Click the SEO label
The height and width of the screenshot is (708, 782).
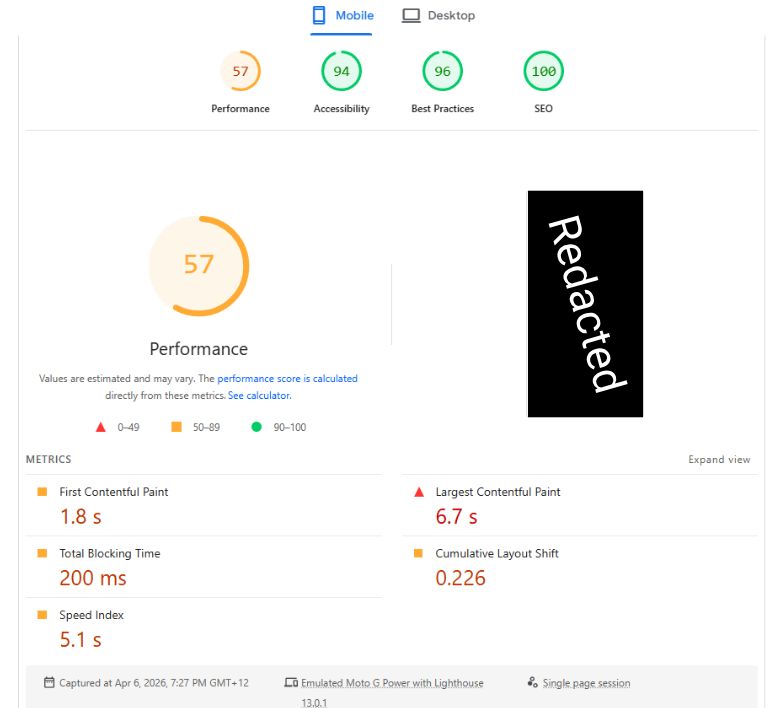[544, 109]
